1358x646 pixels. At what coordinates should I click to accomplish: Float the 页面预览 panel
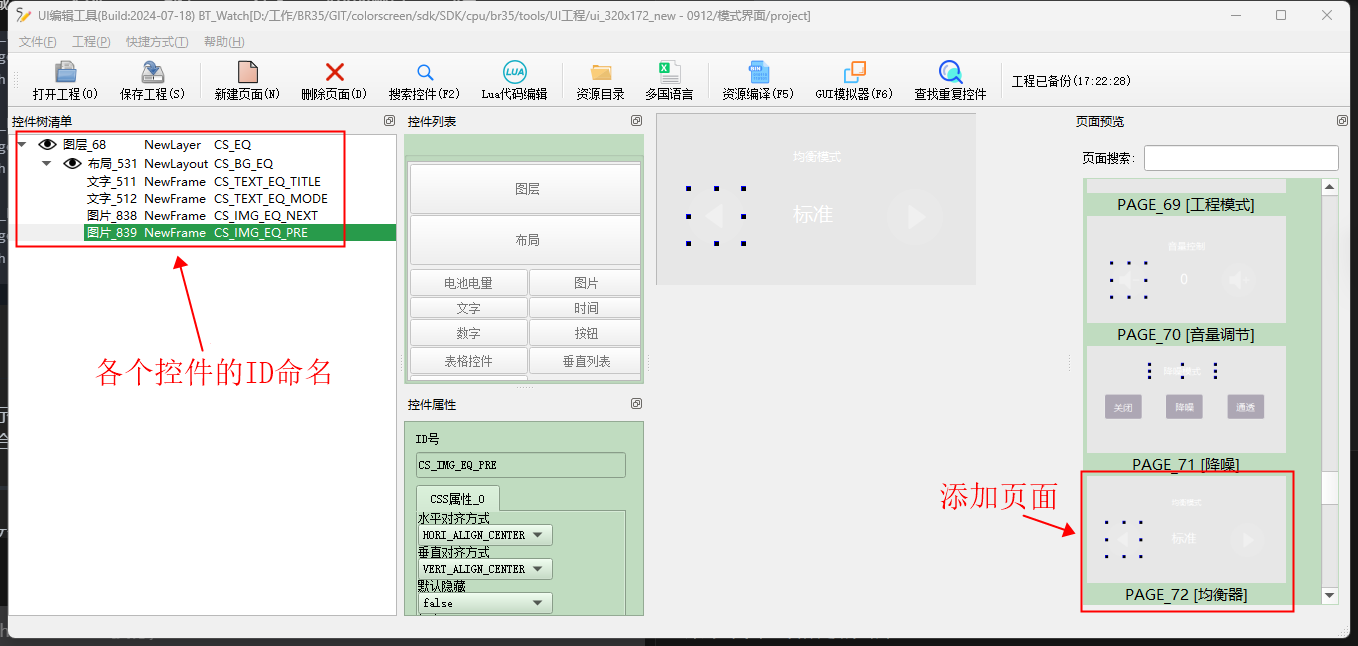coord(1342,121)
